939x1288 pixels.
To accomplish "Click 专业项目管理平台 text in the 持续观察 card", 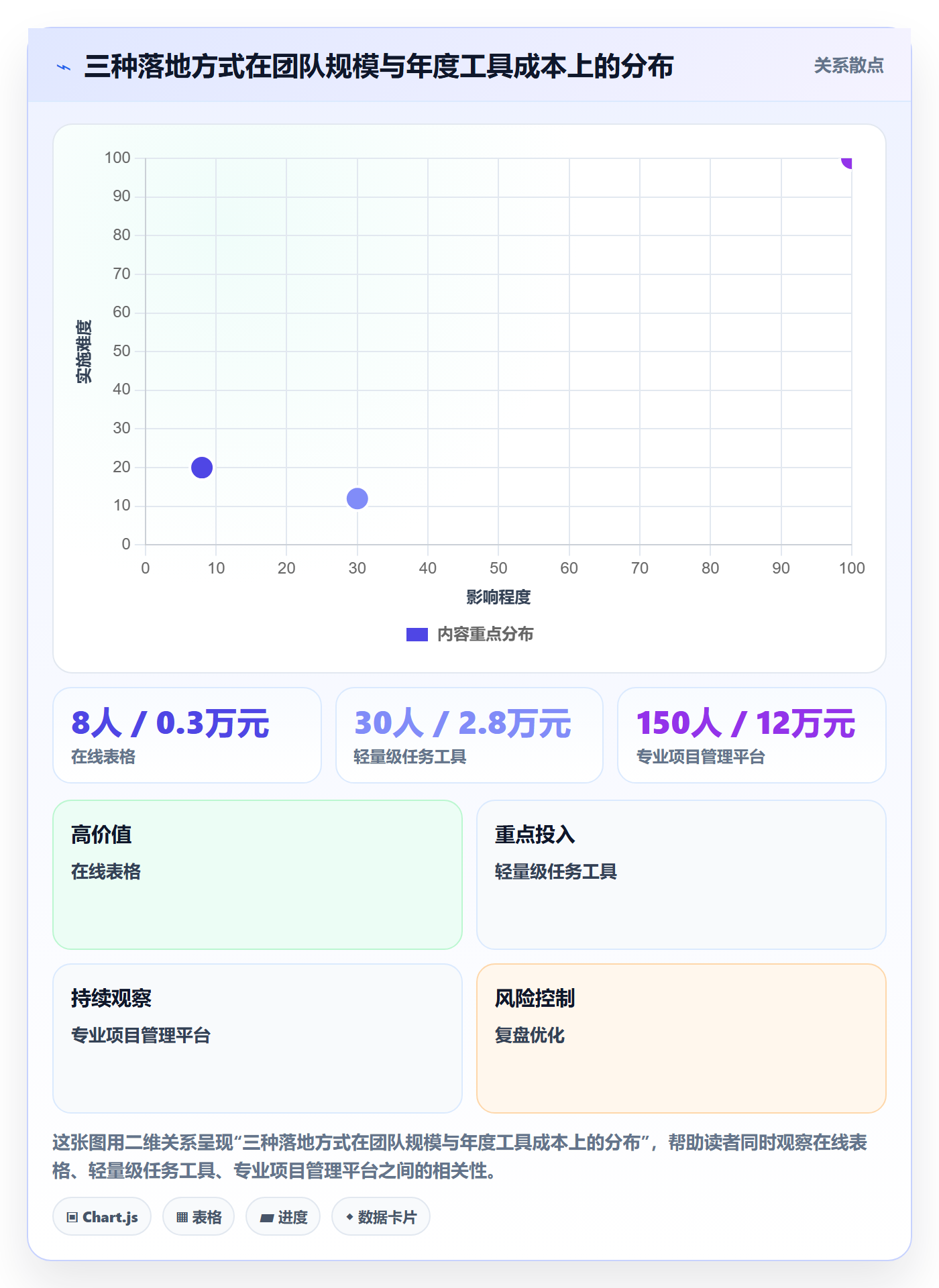I will pos(141,1035).
